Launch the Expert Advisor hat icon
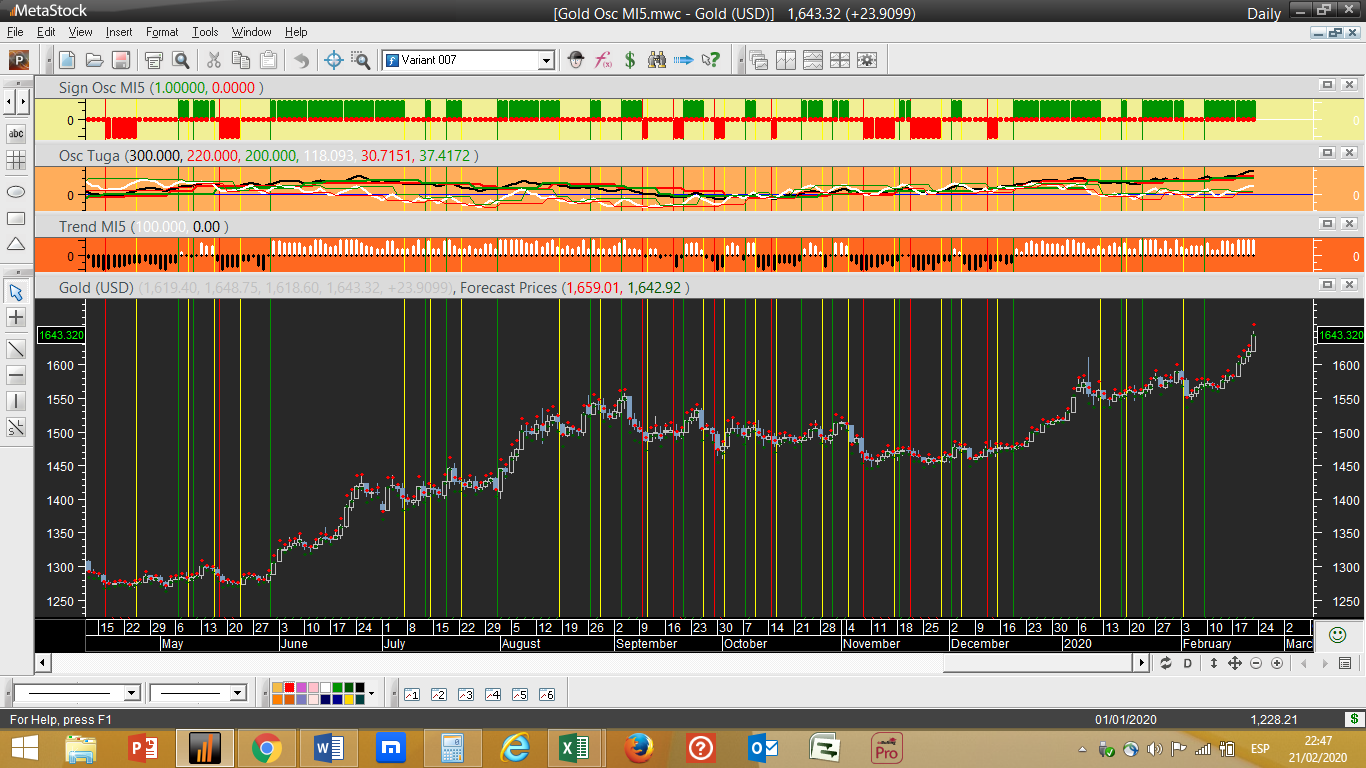 pos(576,60)
